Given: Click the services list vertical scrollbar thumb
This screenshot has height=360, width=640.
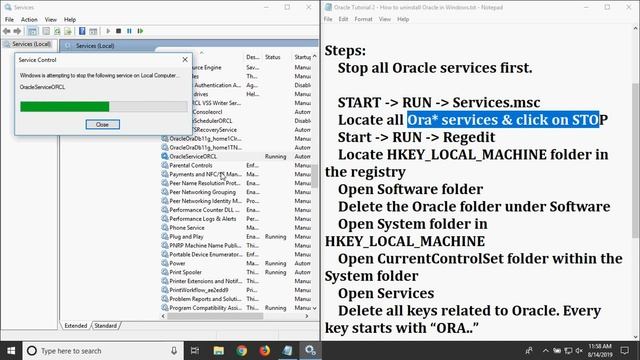Looking at the screenshot, I should 314,176.
